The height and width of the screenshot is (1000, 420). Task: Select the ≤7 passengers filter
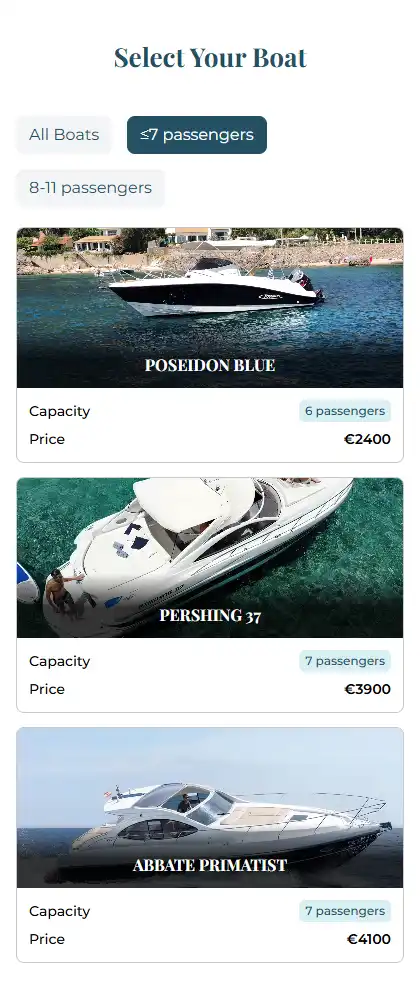(x=197, y=135)
